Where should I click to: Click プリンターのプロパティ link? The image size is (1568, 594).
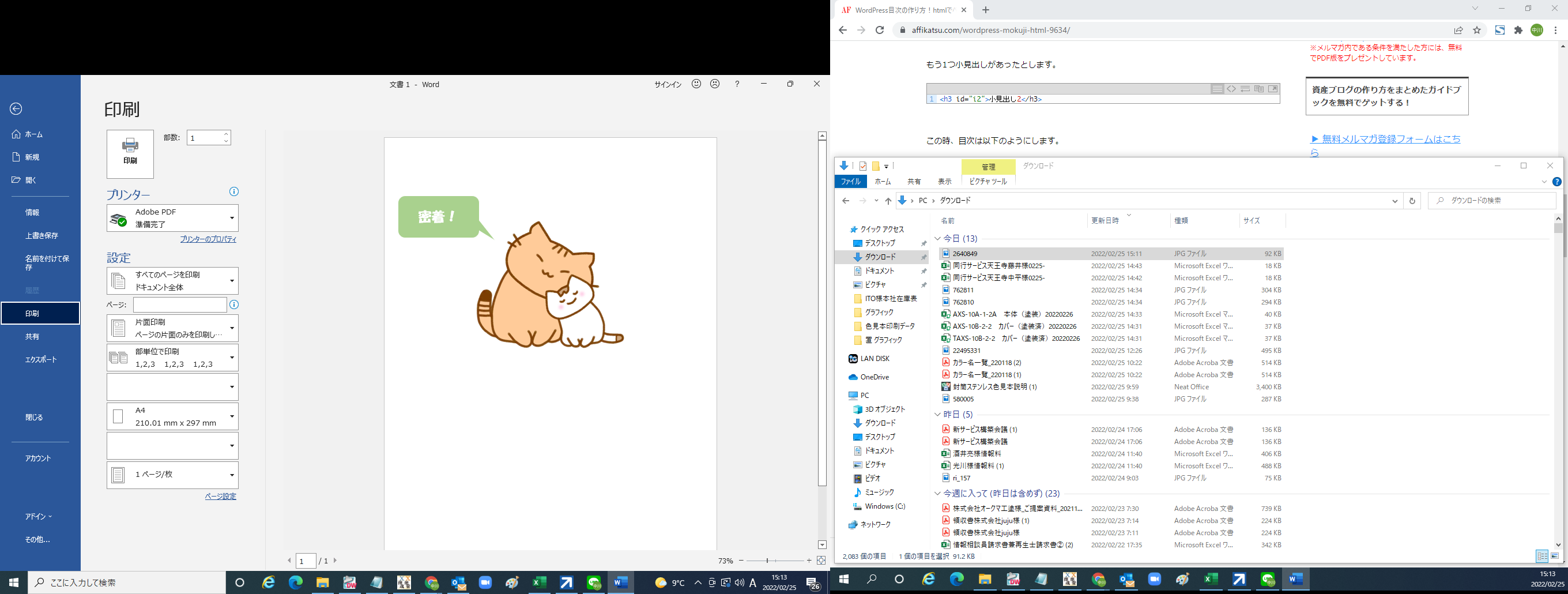pos(208,239)
